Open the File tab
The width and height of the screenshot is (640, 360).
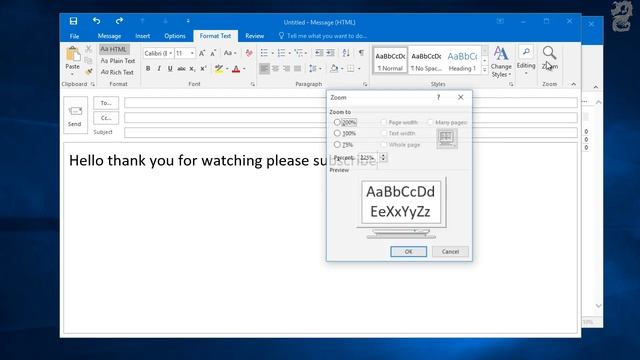pyautogui.click(x=74, y=36)
